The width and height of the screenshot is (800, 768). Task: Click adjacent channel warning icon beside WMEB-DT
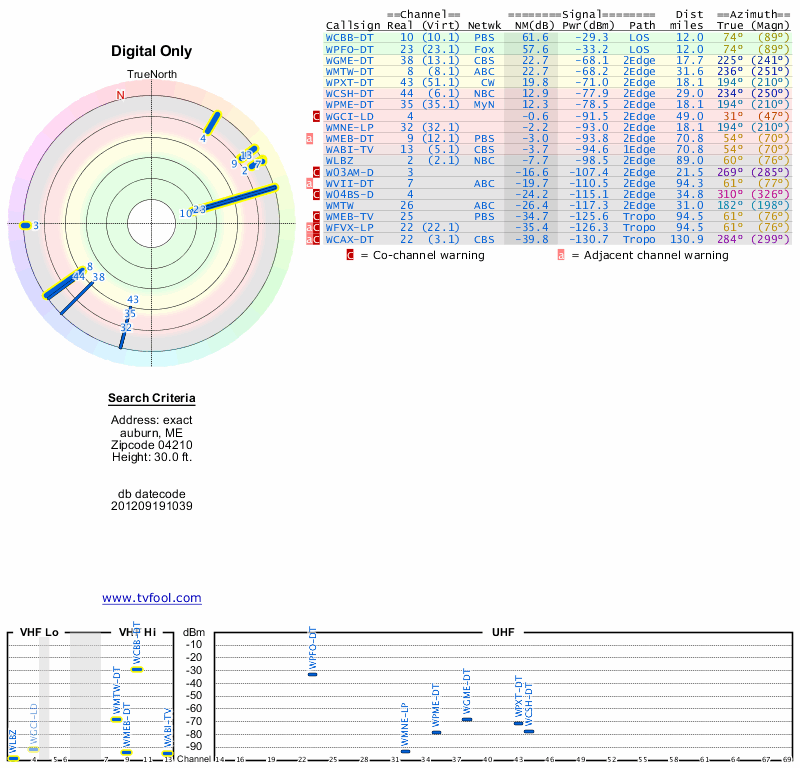tap(309, 139)
